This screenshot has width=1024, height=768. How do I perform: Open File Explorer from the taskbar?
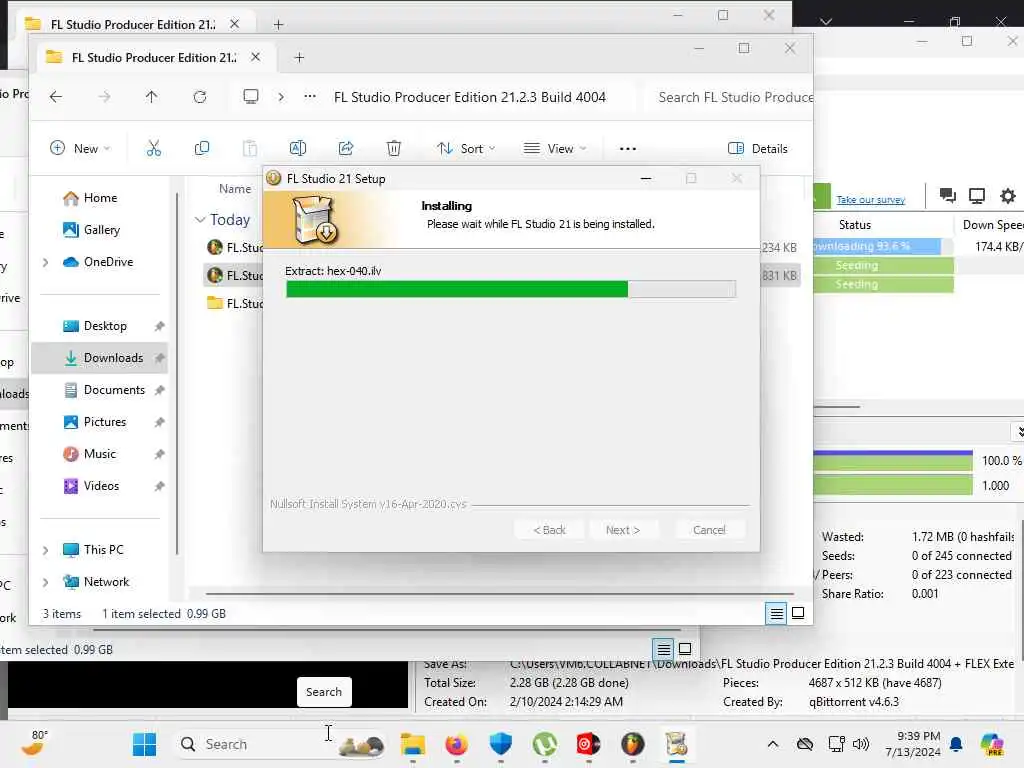[413, 744]
